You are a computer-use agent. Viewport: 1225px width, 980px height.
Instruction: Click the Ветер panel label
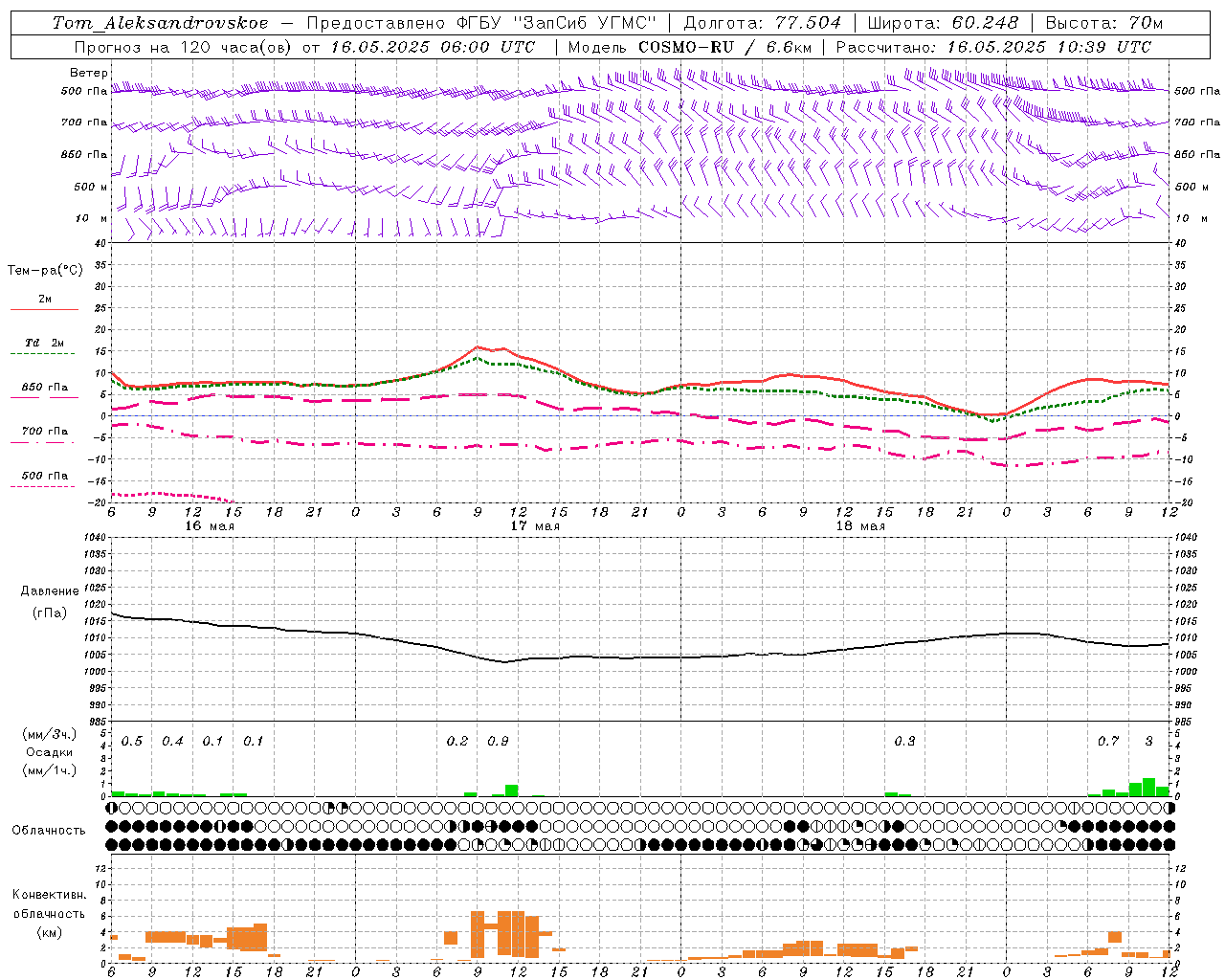88,73
